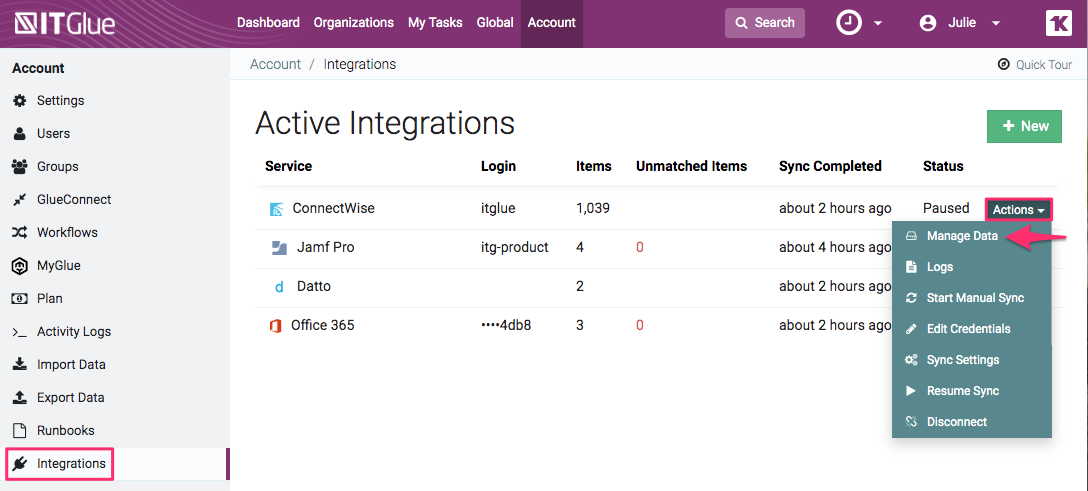Screen dimensions: 1088x491
Task: Click the clock history icon
Action: pos(849,23)
